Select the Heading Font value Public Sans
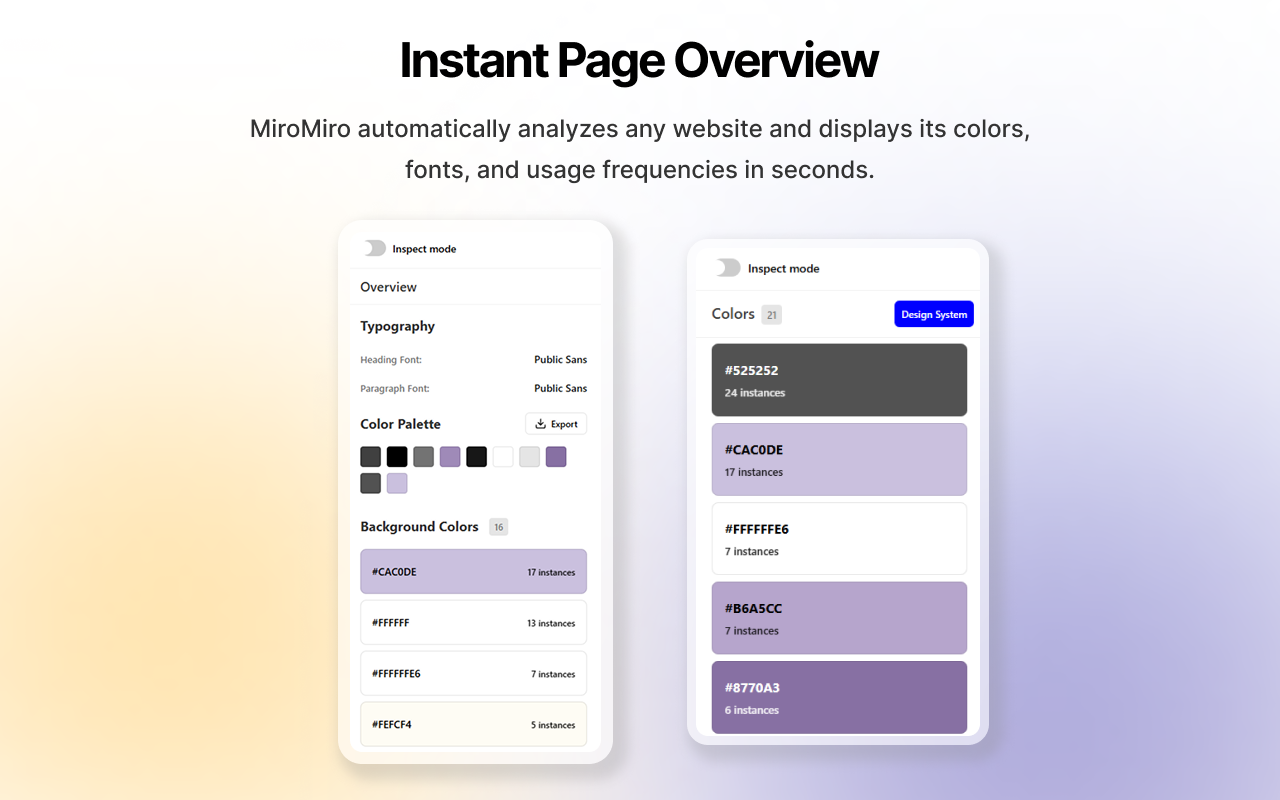 pos(560,359)
